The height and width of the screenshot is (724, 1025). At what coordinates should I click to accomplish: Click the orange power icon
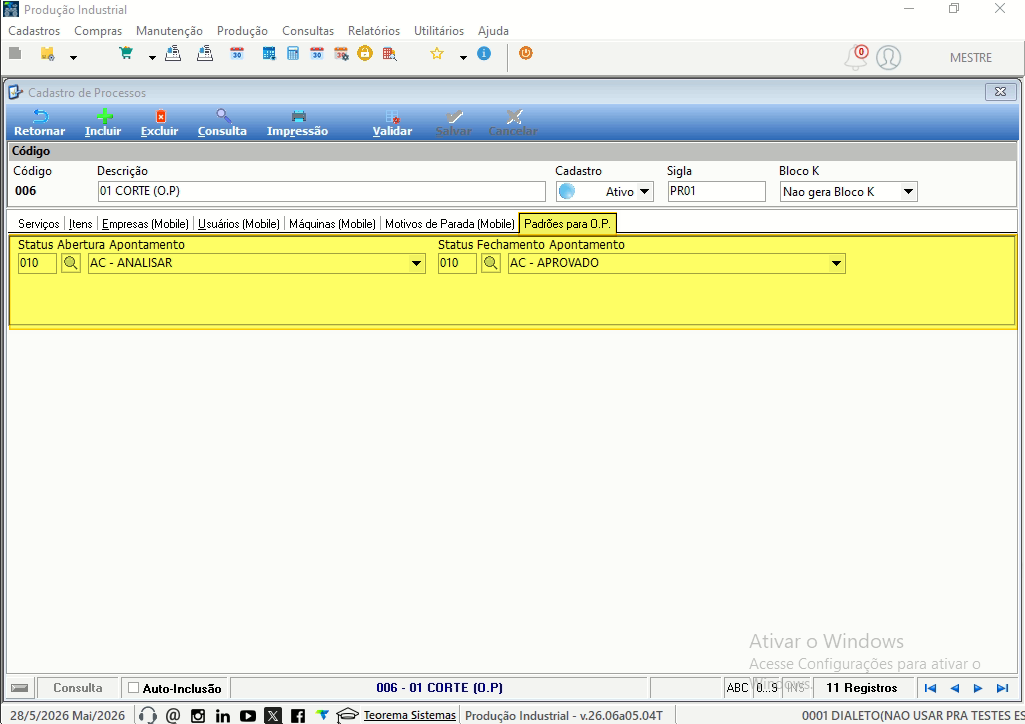(526, 53)
